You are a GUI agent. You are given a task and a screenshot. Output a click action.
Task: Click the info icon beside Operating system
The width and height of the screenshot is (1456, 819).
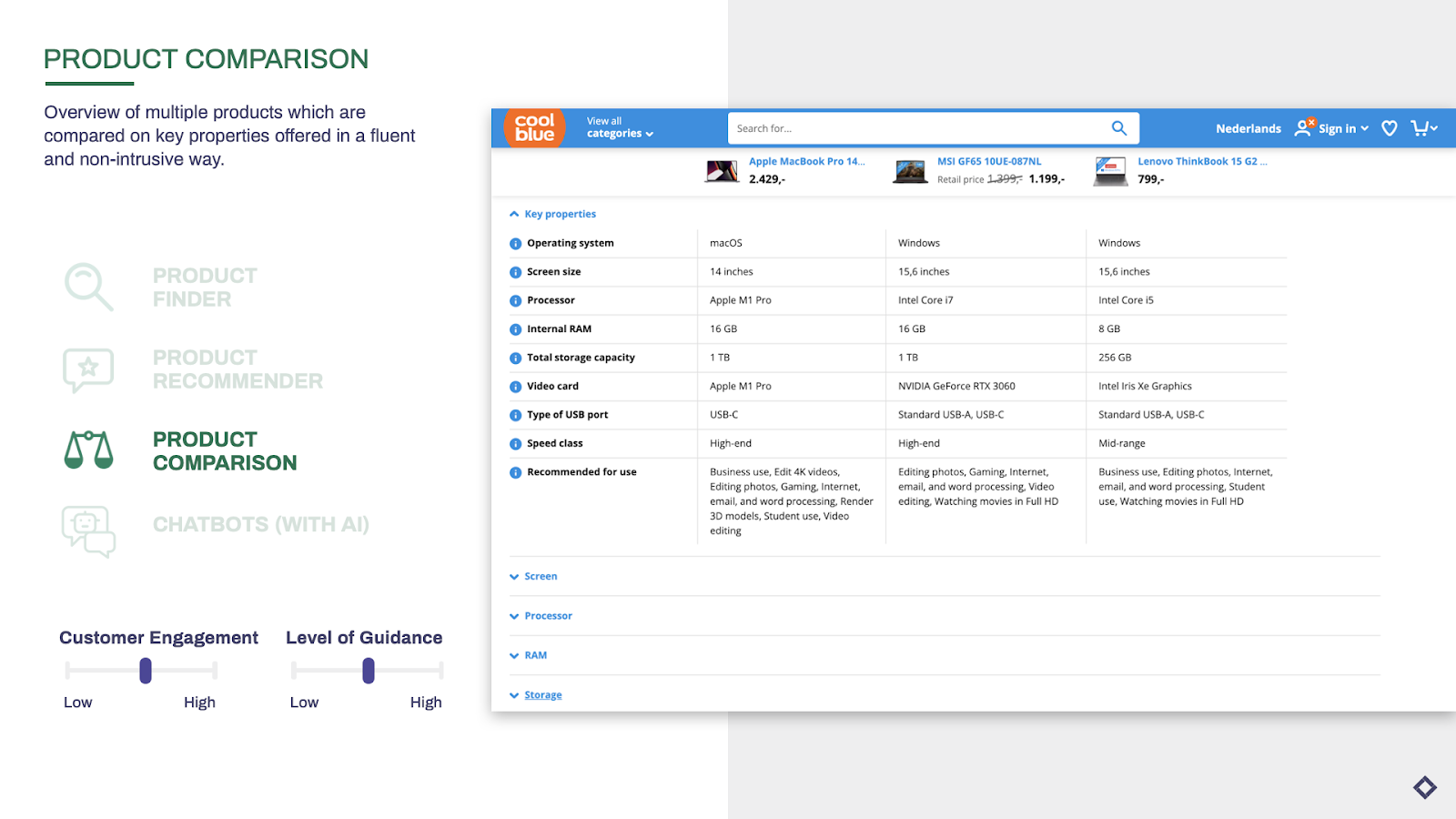coord(515,243)
